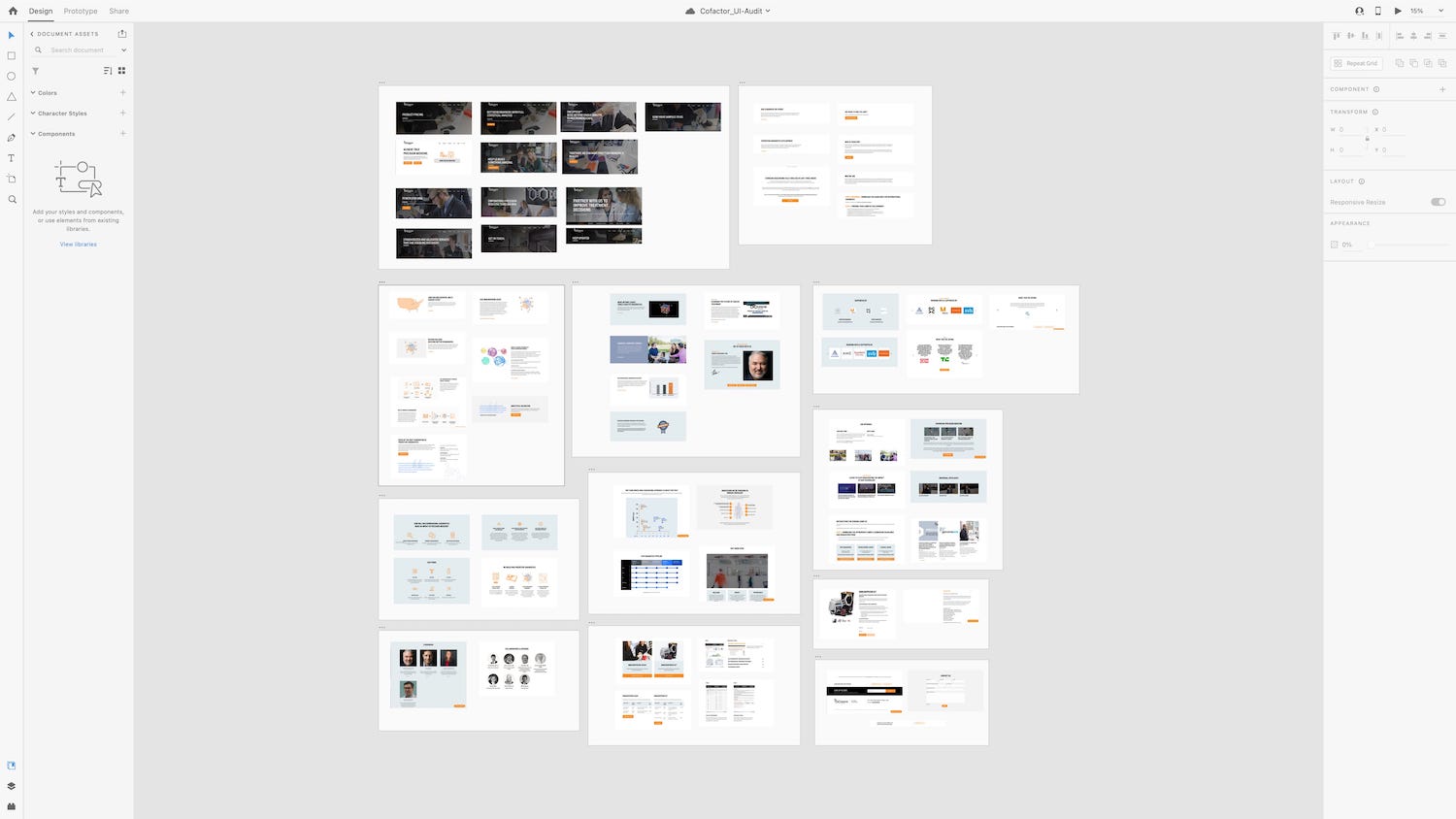Click the boolean Subtract icon
This screenshot has width=1456, height=819.
[1414, 63]
